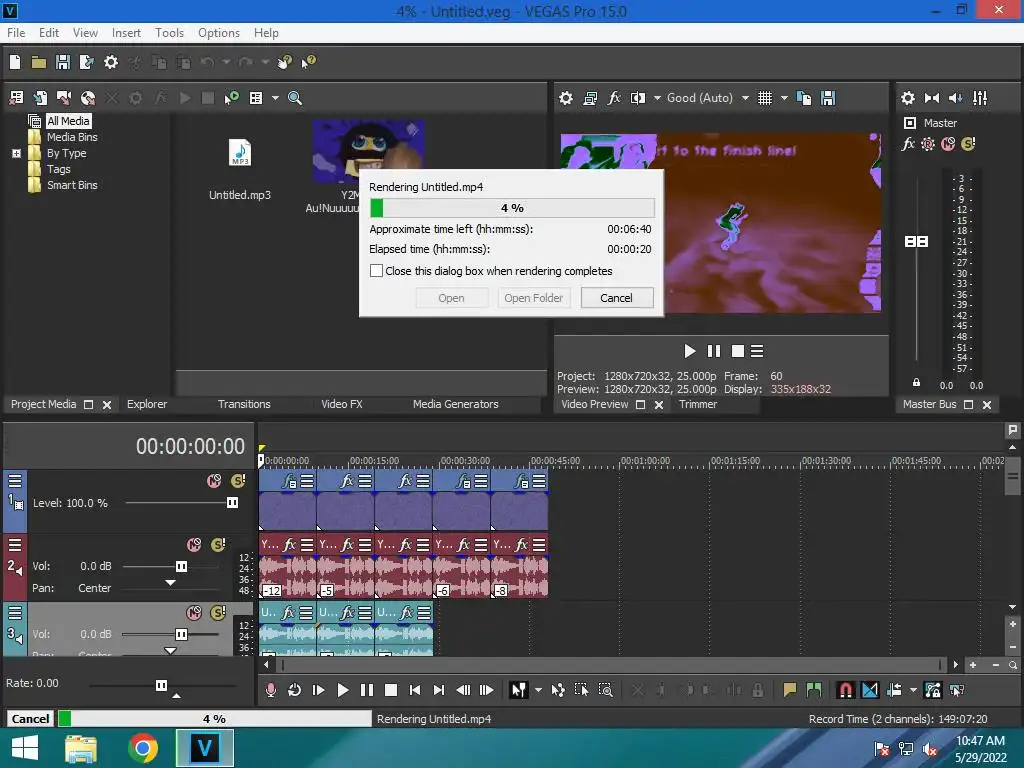
Task: Pause timeline playback in transport bar
Action: click(367, 690)
